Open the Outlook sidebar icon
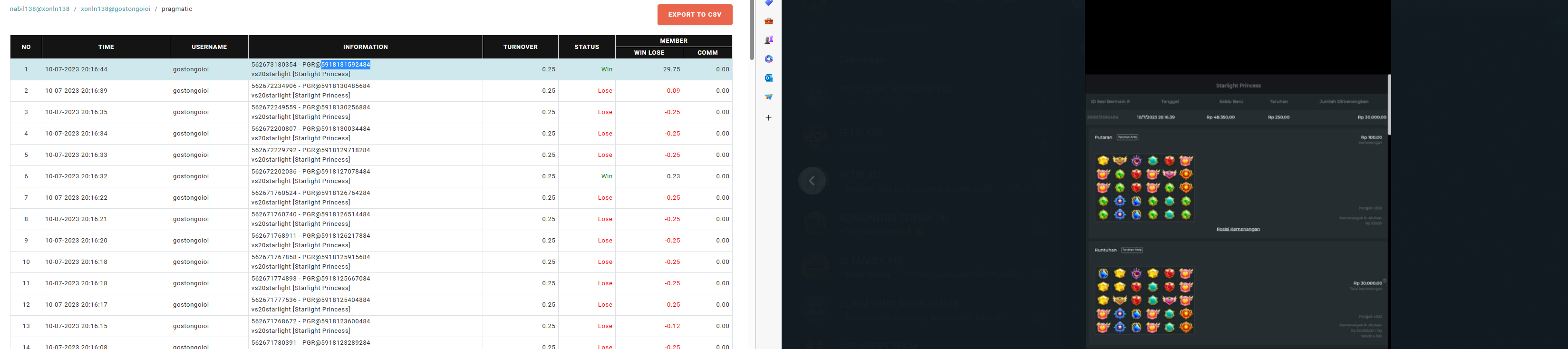Image resolution: width=1568 pixels, height=349 pixels. [769, 78]
